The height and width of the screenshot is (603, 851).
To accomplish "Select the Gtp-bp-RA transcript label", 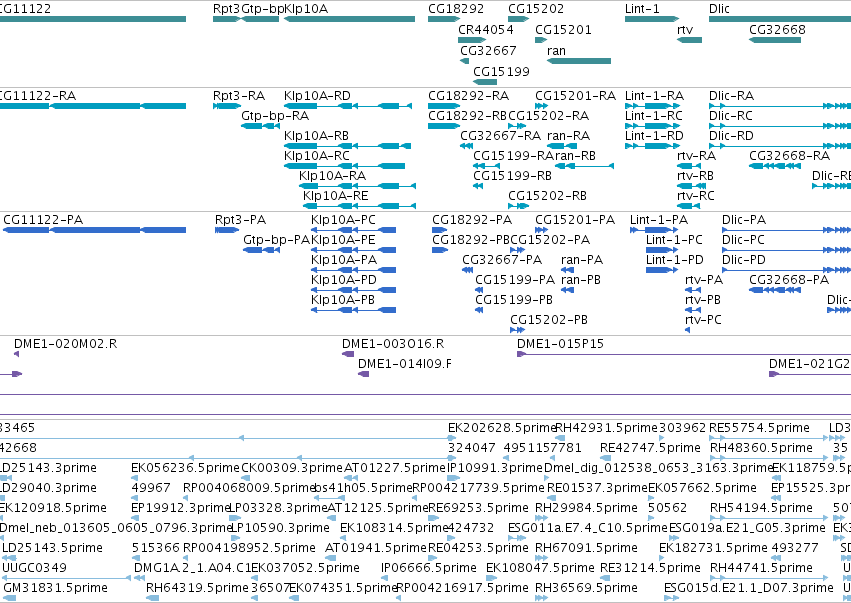I will (x=275, y=116).
